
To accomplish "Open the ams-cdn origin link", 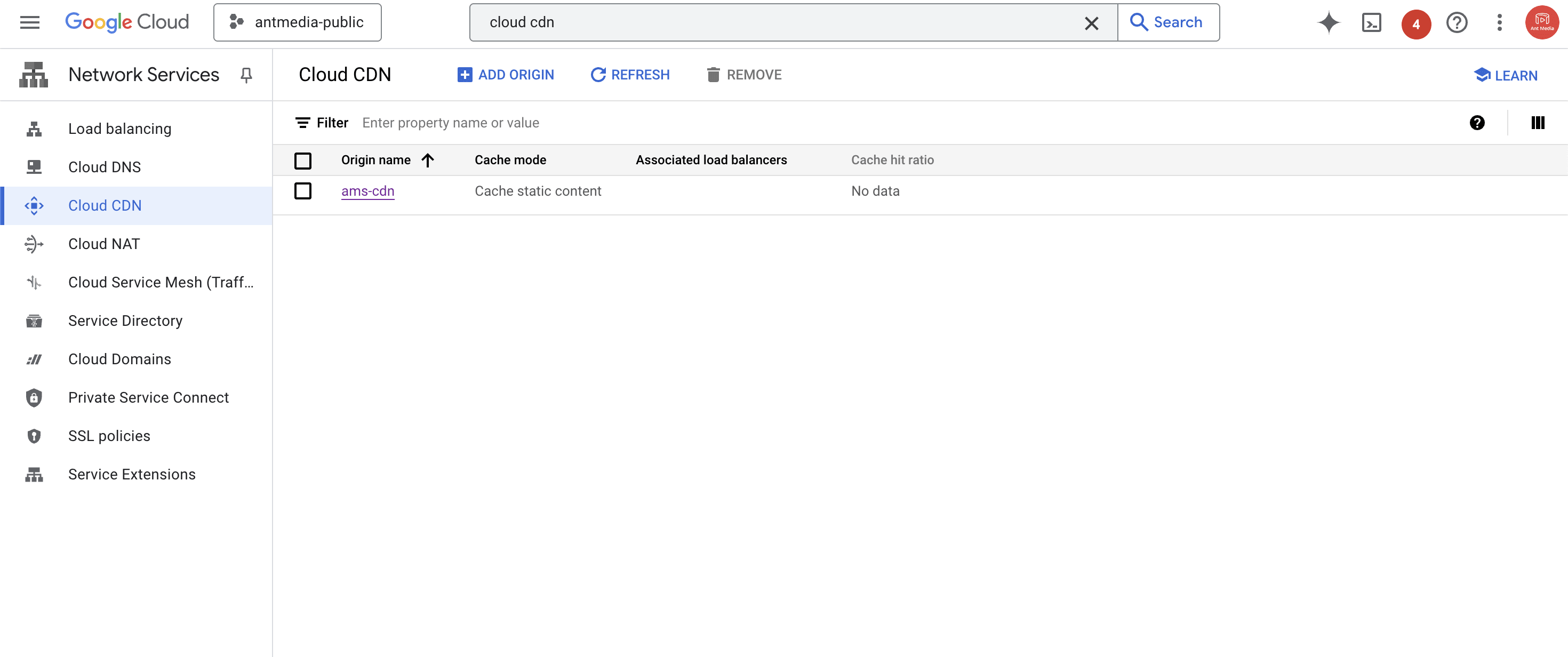I will [367, 191].
